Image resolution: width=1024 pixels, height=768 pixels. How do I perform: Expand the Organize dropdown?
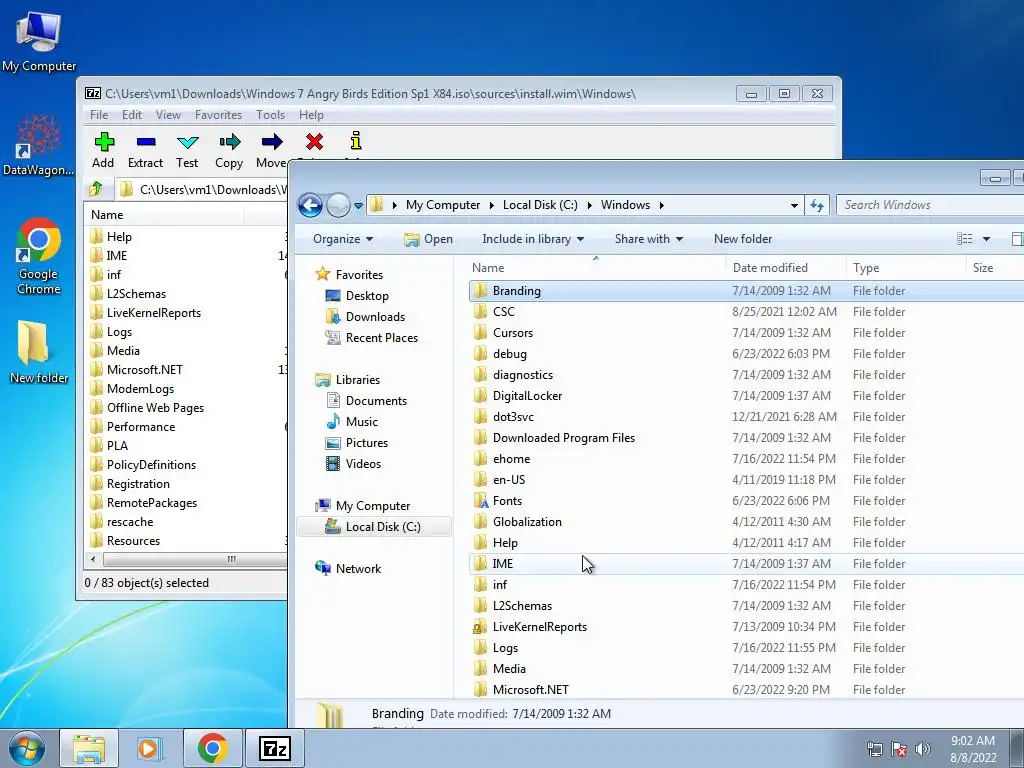click(343, 239)
